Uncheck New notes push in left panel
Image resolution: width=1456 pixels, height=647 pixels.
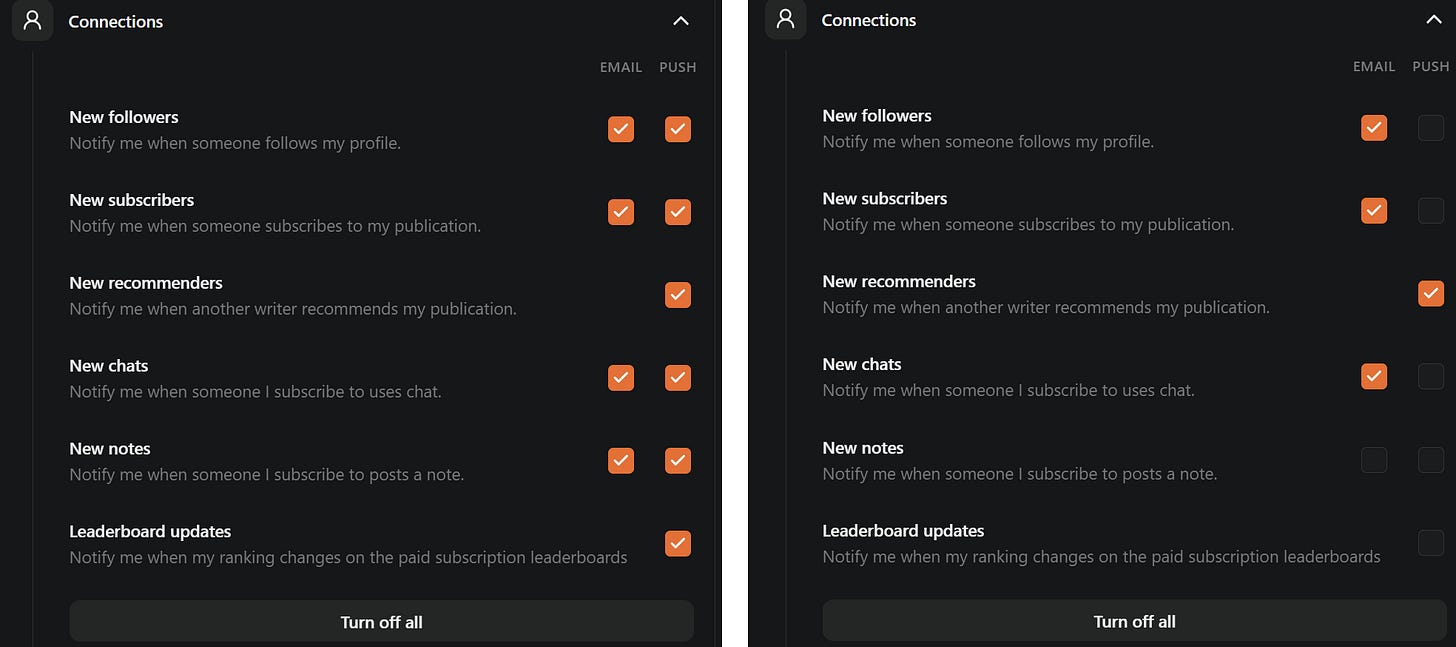click(x=678, y=461)
